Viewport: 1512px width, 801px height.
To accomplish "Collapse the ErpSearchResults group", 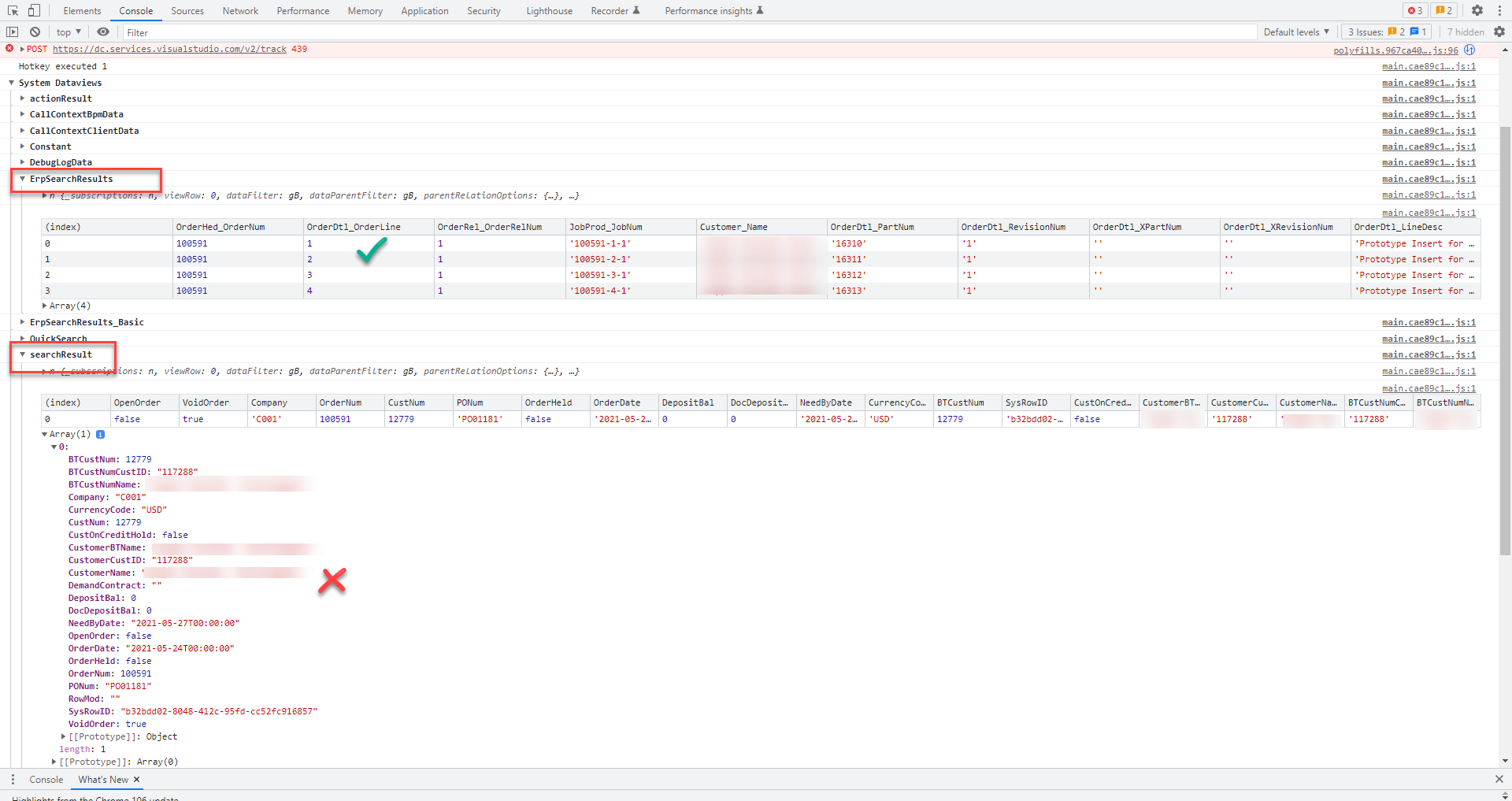I will pyautogui.click(x=22, y=179).
